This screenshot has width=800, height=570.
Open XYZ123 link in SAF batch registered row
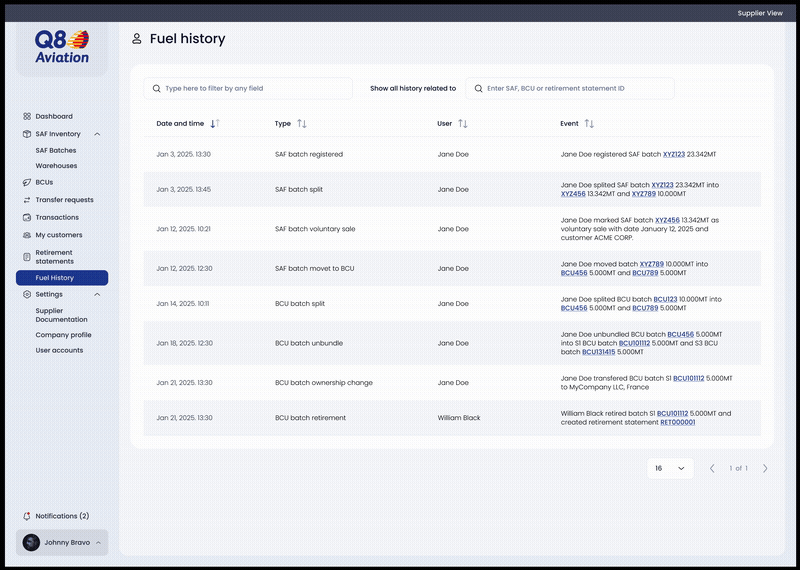click(674, 155)
